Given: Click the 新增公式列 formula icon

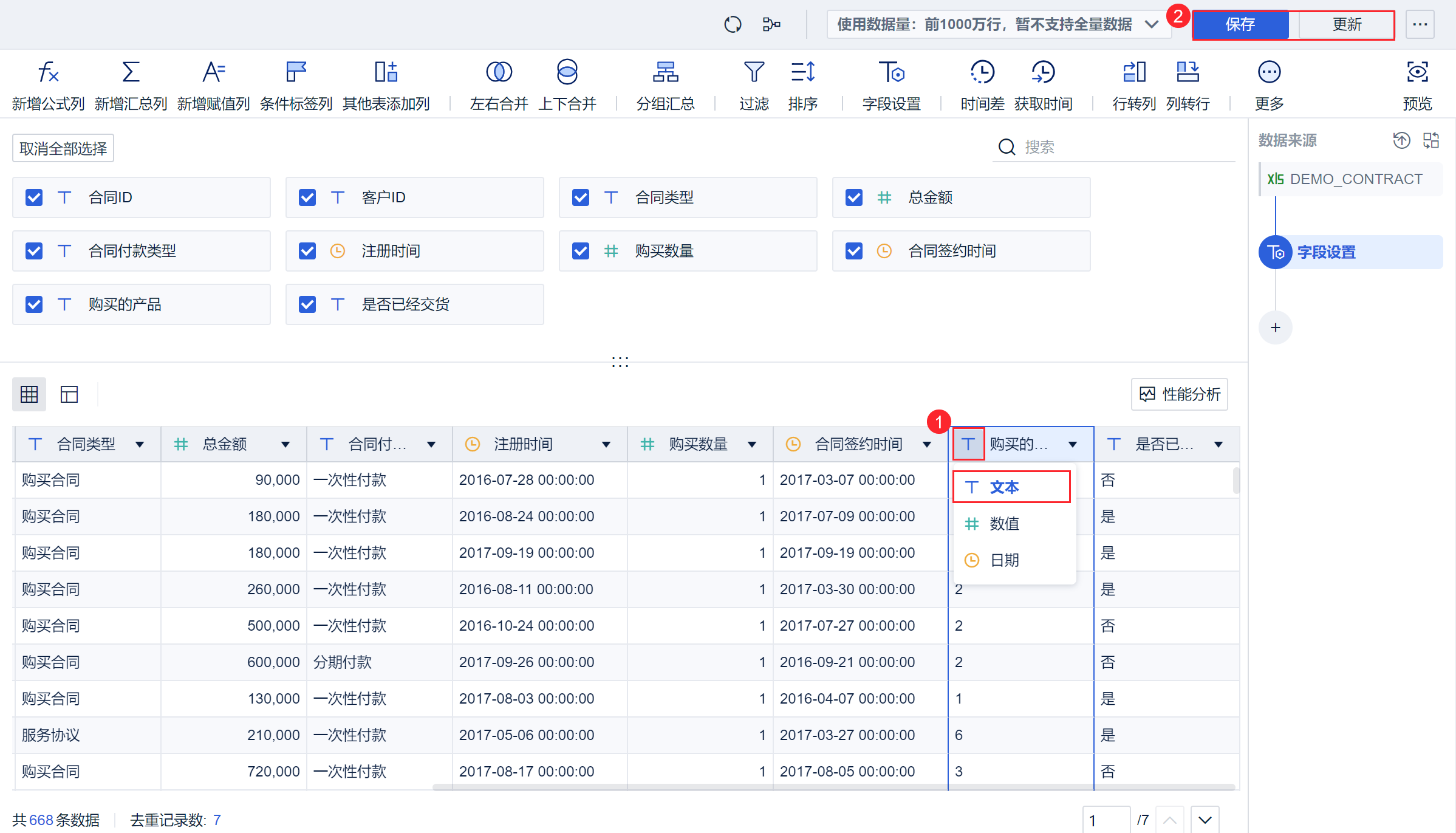Looking at the screenshot, I should (48, 72).
